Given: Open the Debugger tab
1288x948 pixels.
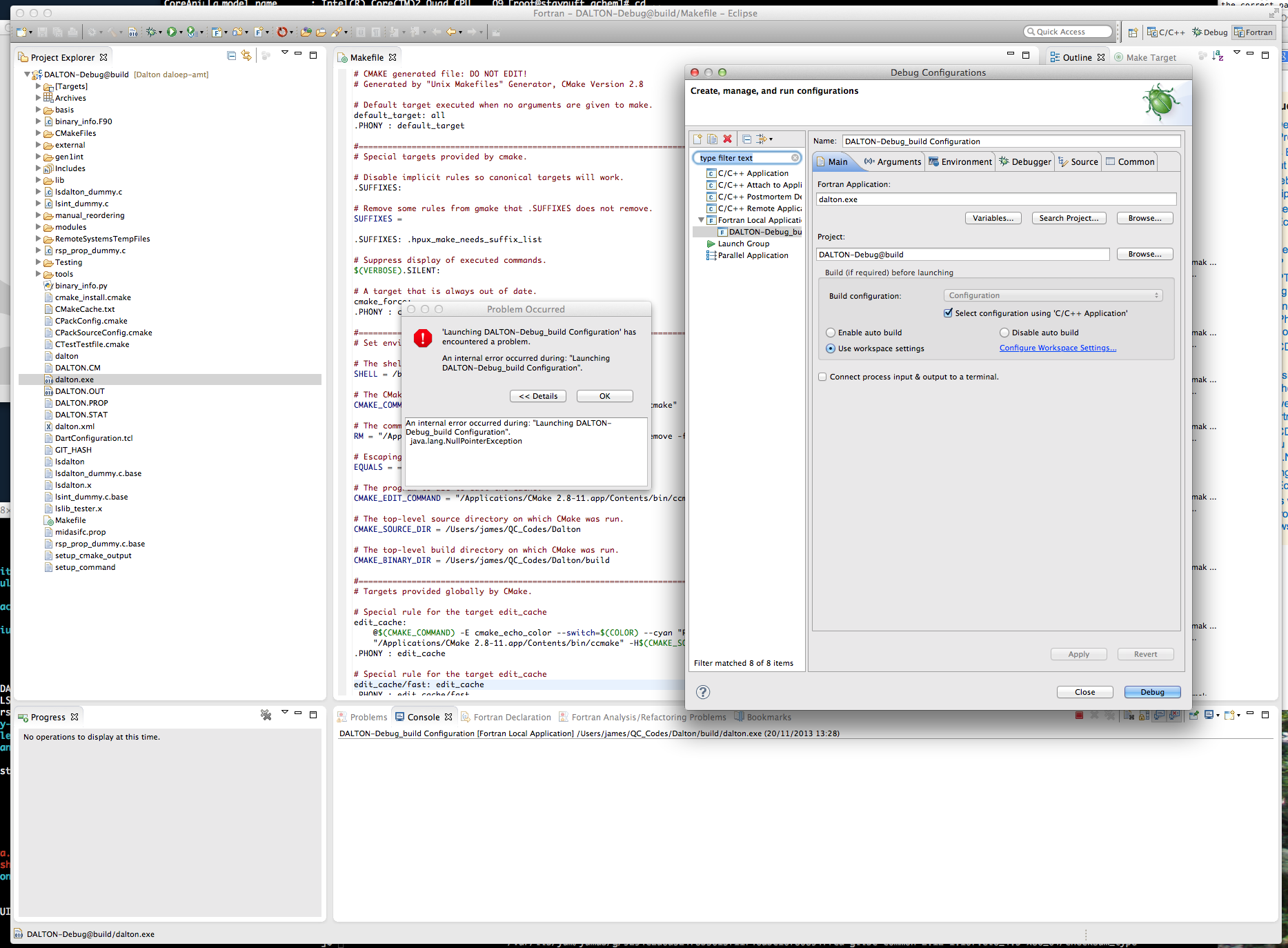Looking at the screenshot, I should tap(1024, 161).
